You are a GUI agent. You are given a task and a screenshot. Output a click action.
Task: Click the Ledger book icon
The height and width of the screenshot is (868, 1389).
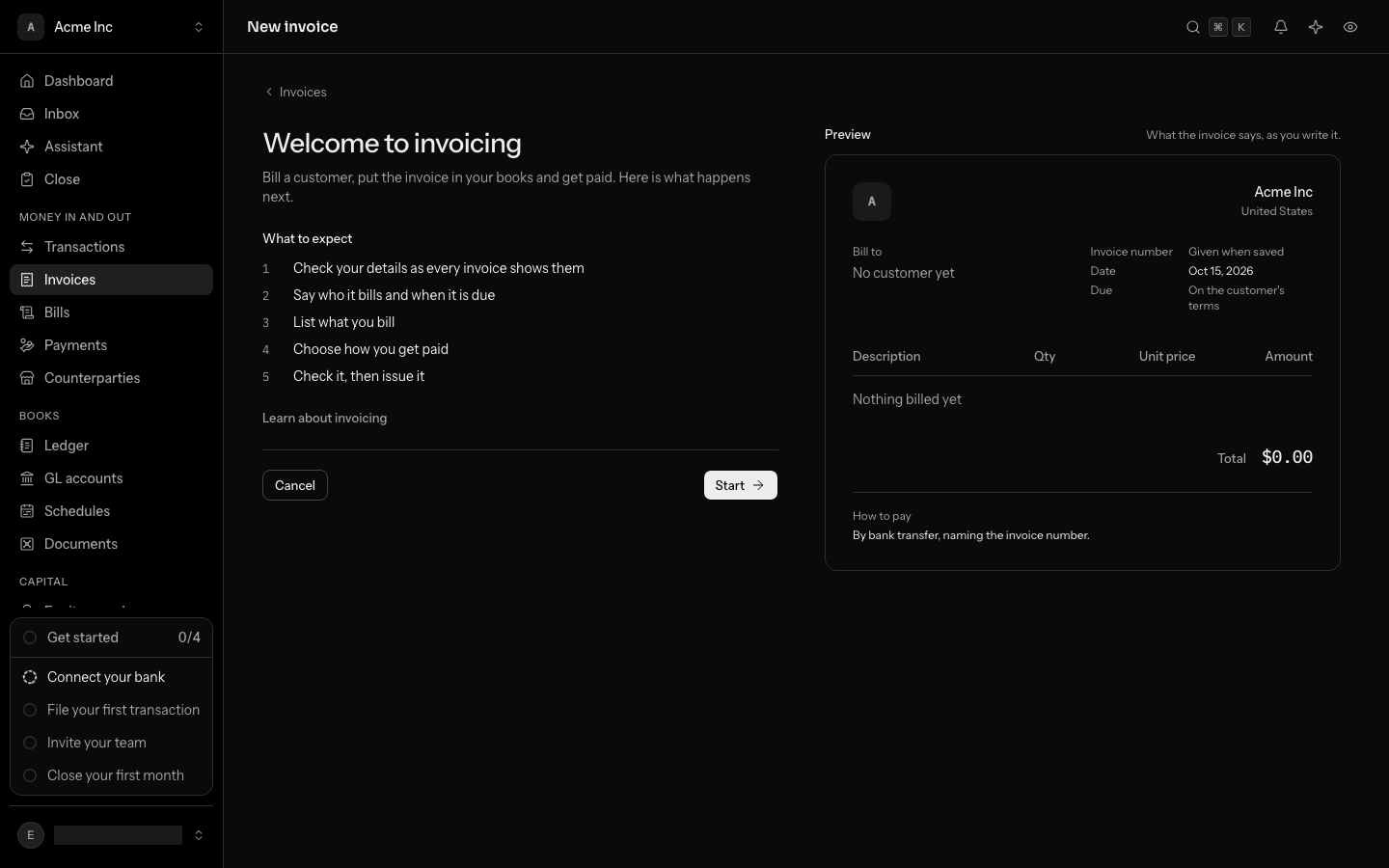(x=27, y=446)
